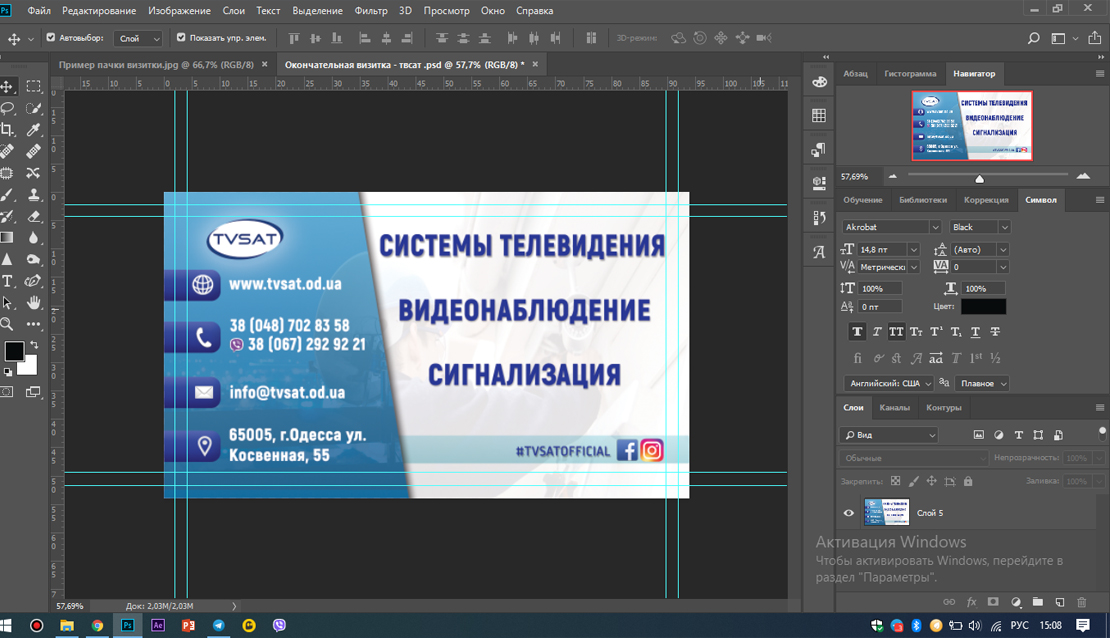Click the text color swatch Цвет
The height and width of the screenshot is (638, 1110).
point(983,307)
